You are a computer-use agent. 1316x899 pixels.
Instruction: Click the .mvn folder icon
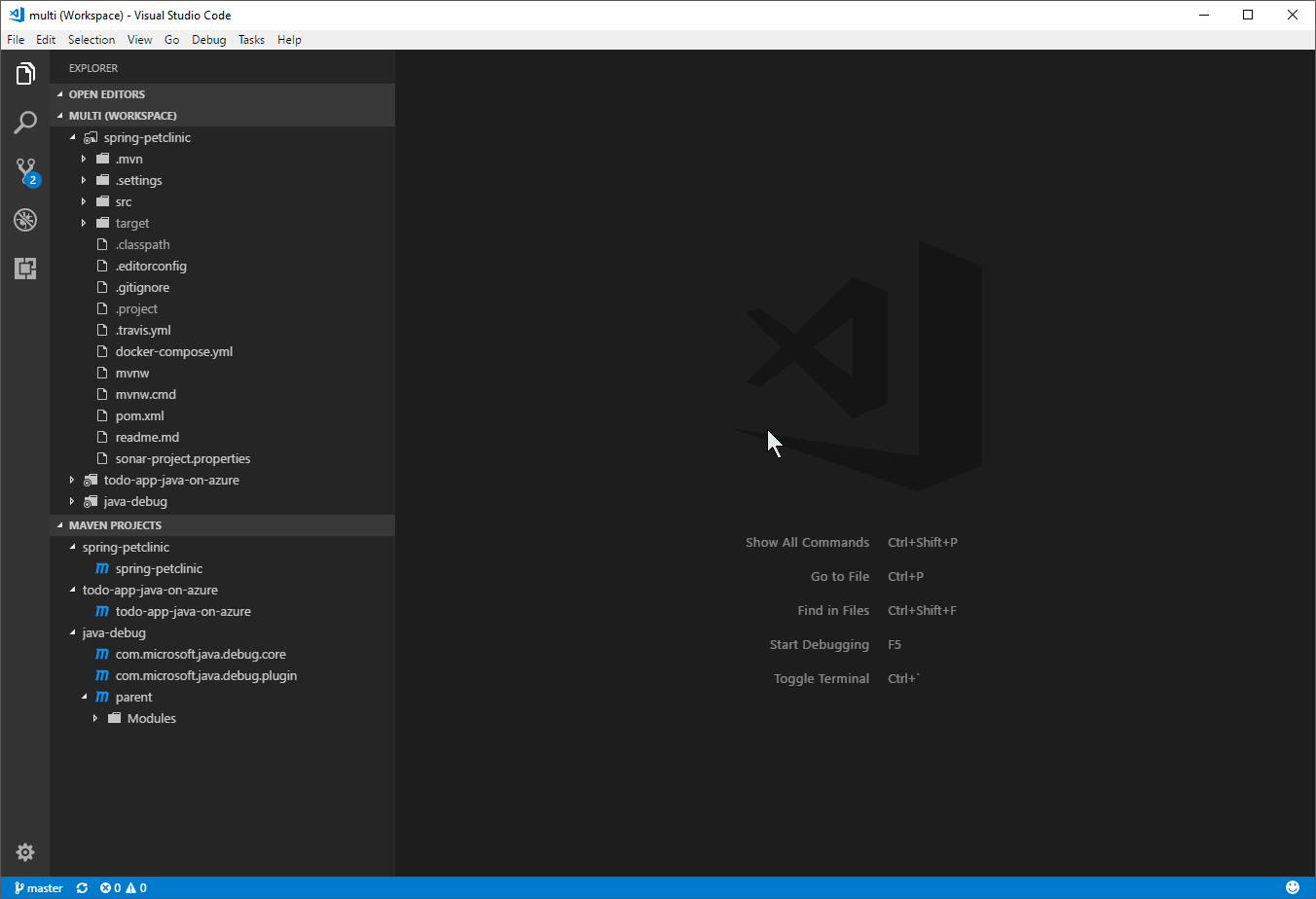(102, 159)
